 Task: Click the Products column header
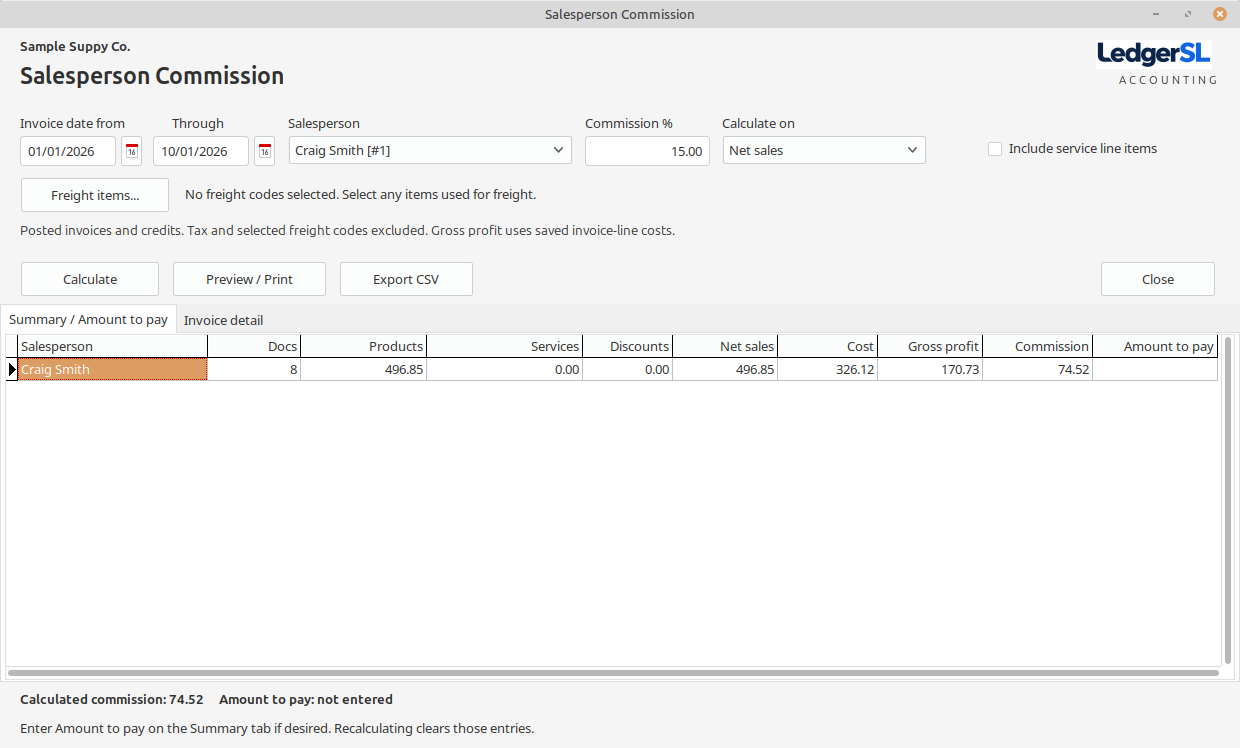click(363, 346)
